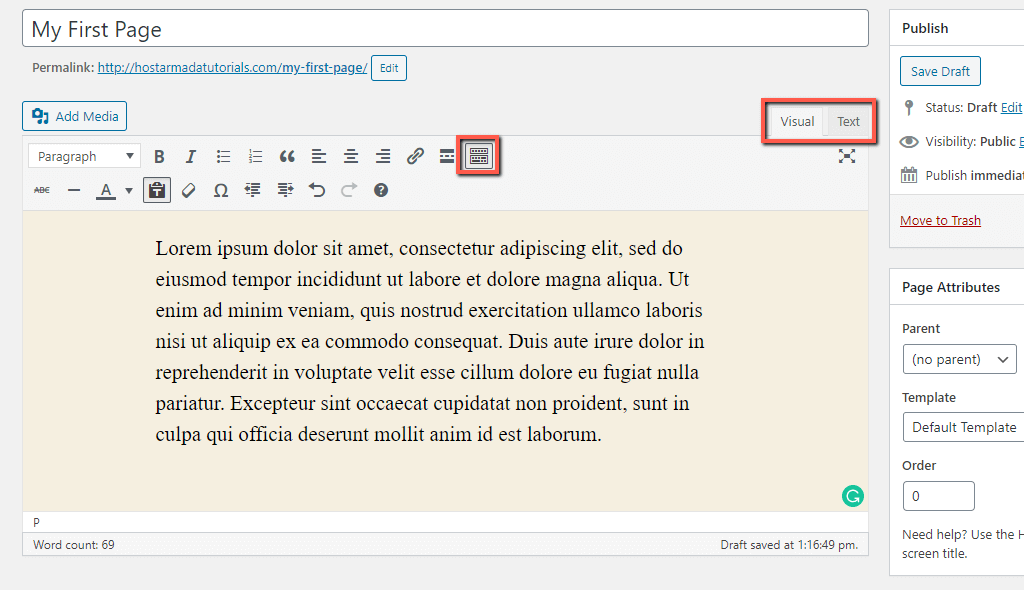Click the Page Attributes heading
1024x590 pixels.
click(951, 287)
